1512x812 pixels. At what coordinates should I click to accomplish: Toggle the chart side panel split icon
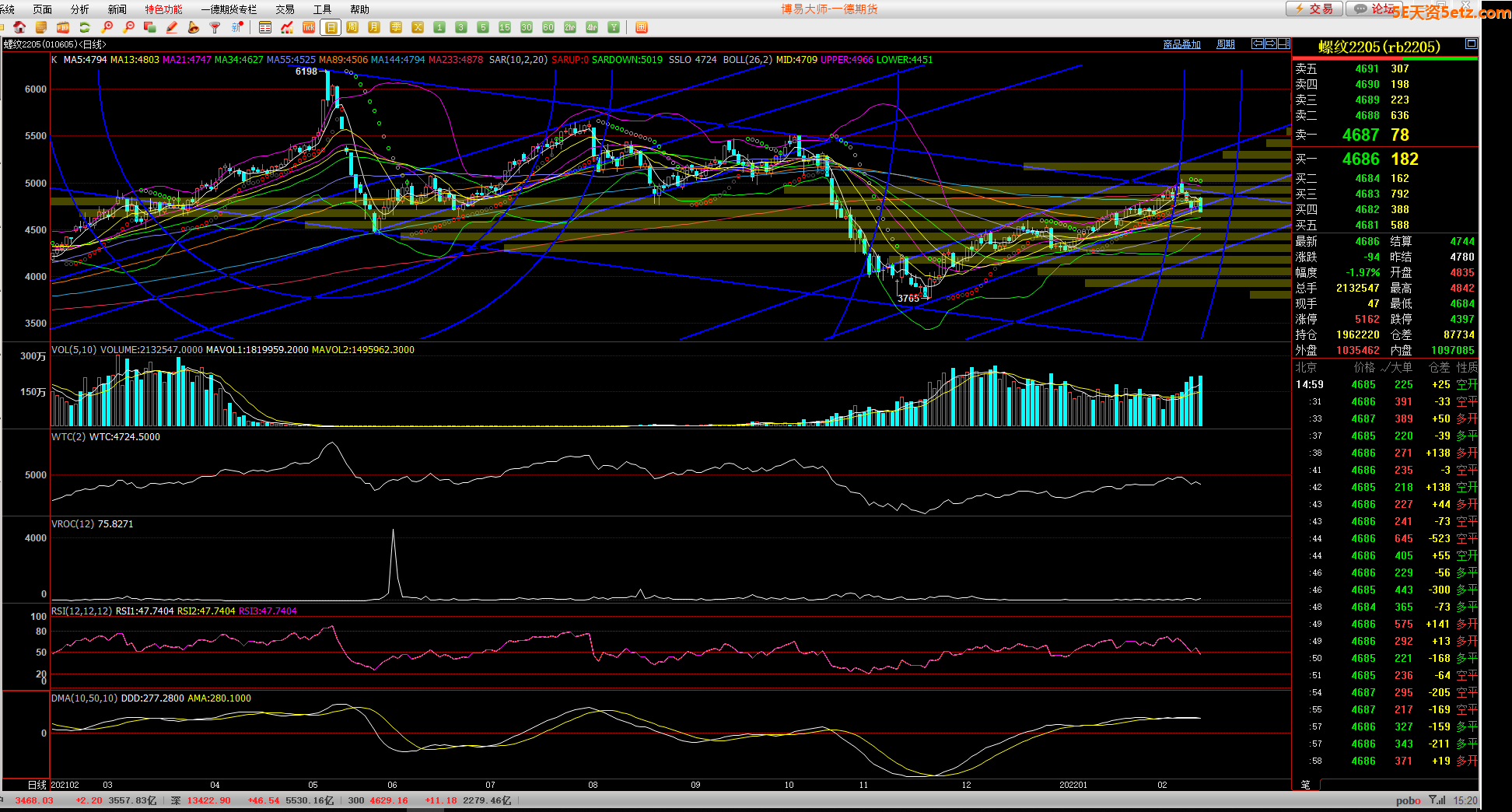[x=1284, y=44]
